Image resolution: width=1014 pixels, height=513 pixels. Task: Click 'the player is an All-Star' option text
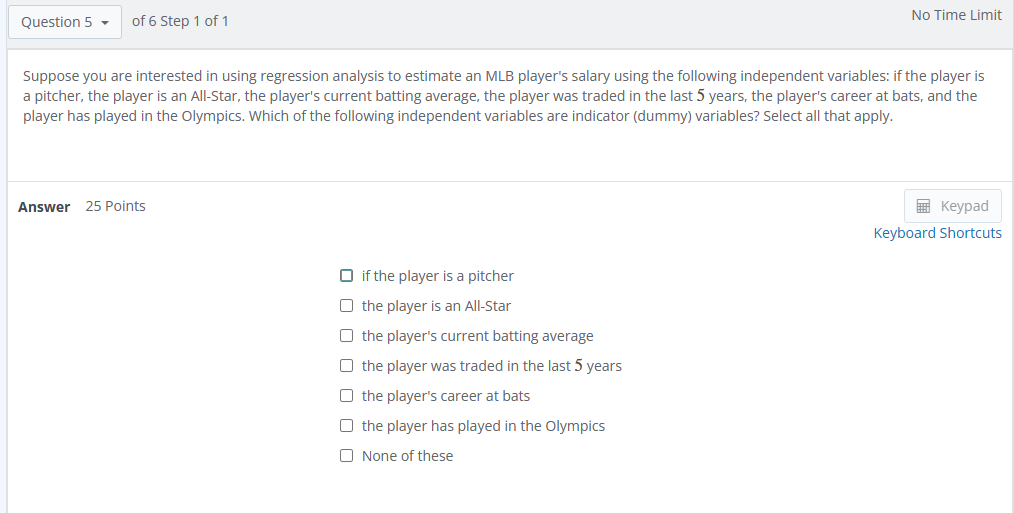(x=436, y=306)
